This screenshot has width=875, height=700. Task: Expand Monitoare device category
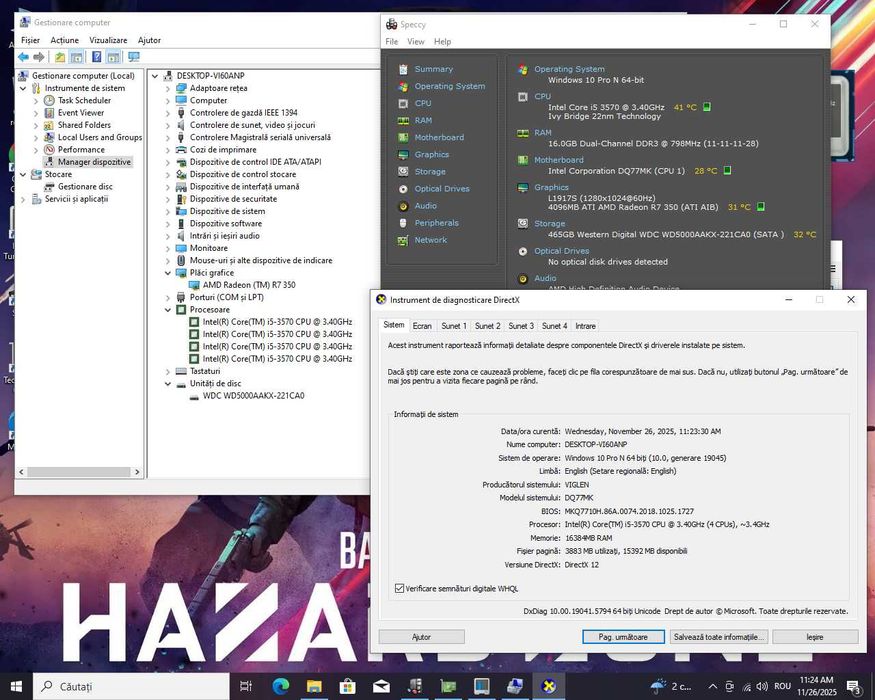(x=167, y=249)
